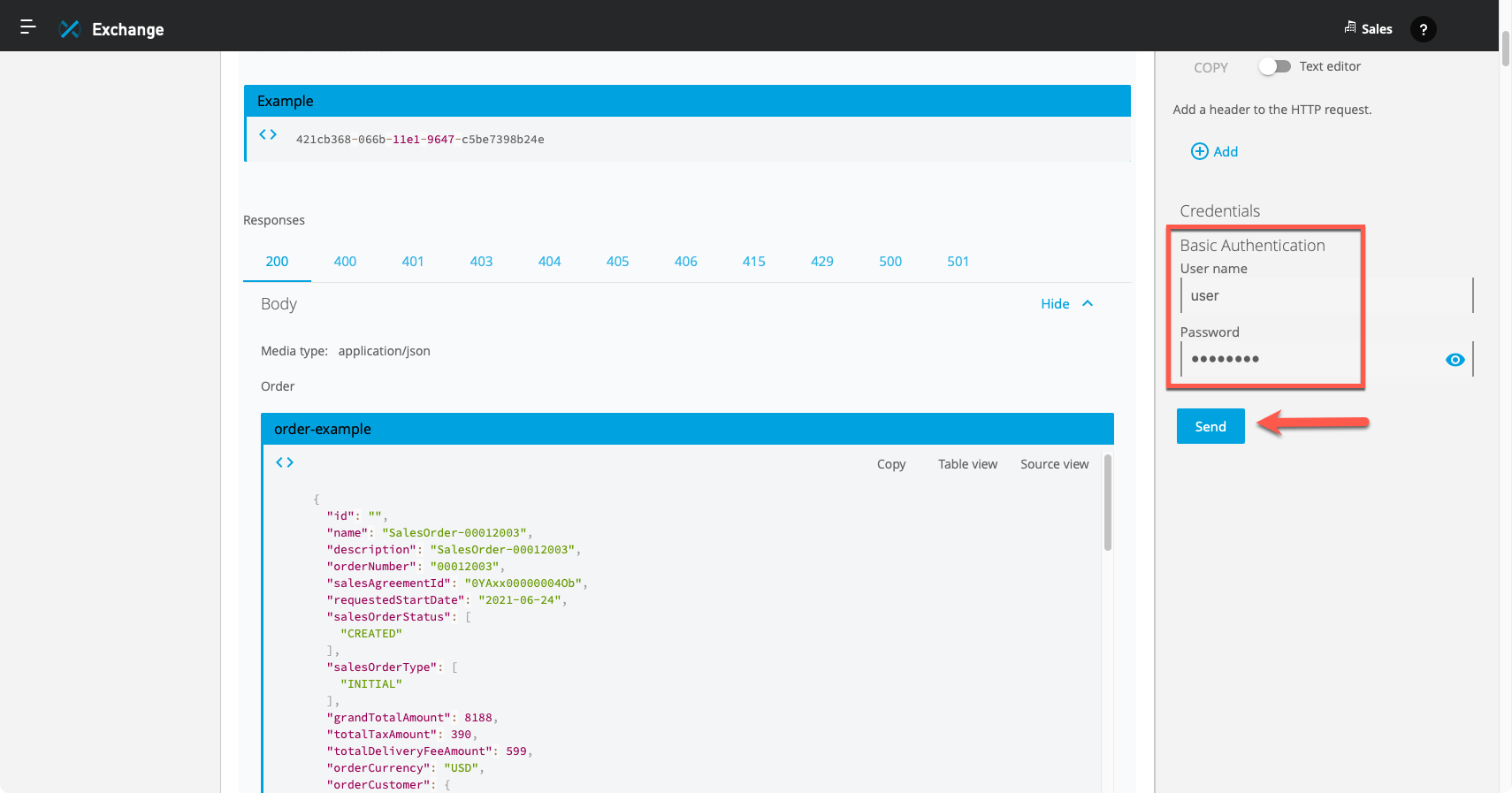Collapse the Body section with Hide chevron
Viewport: 1512px width, 793px height.
[x=1088, y=303]
